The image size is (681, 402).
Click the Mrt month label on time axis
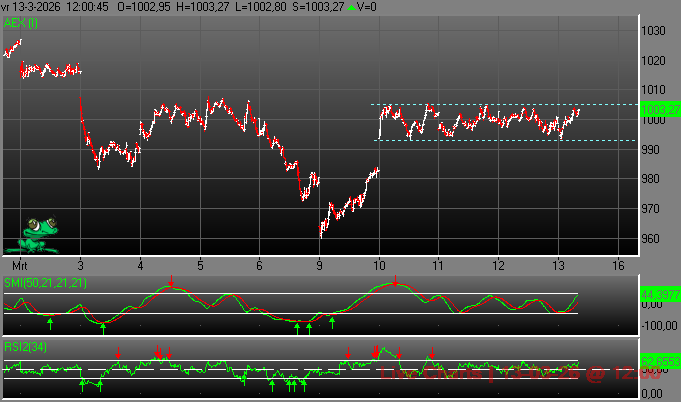click(20, 266)
